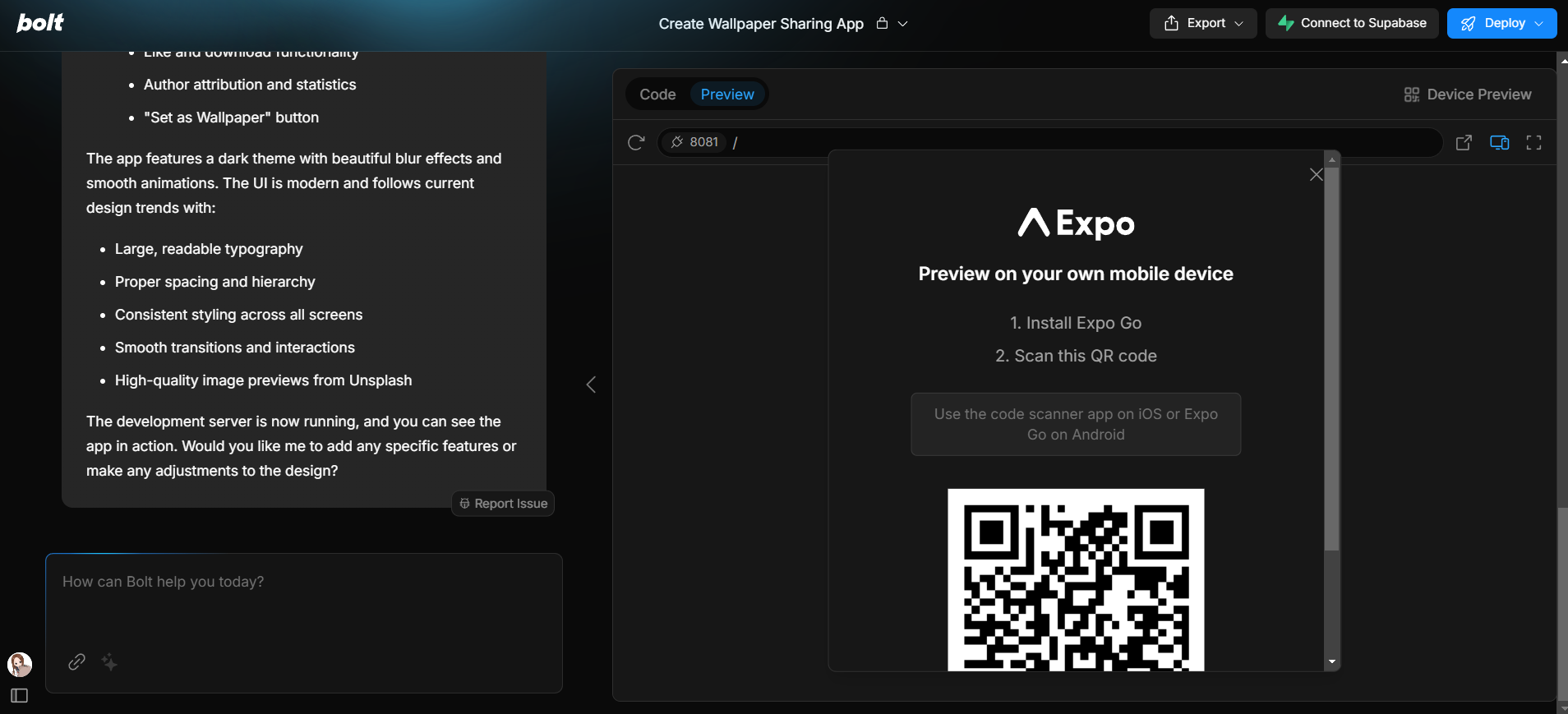
Task: Enter fullscreen preview mode icon
Action: (x=1533, y=143)
